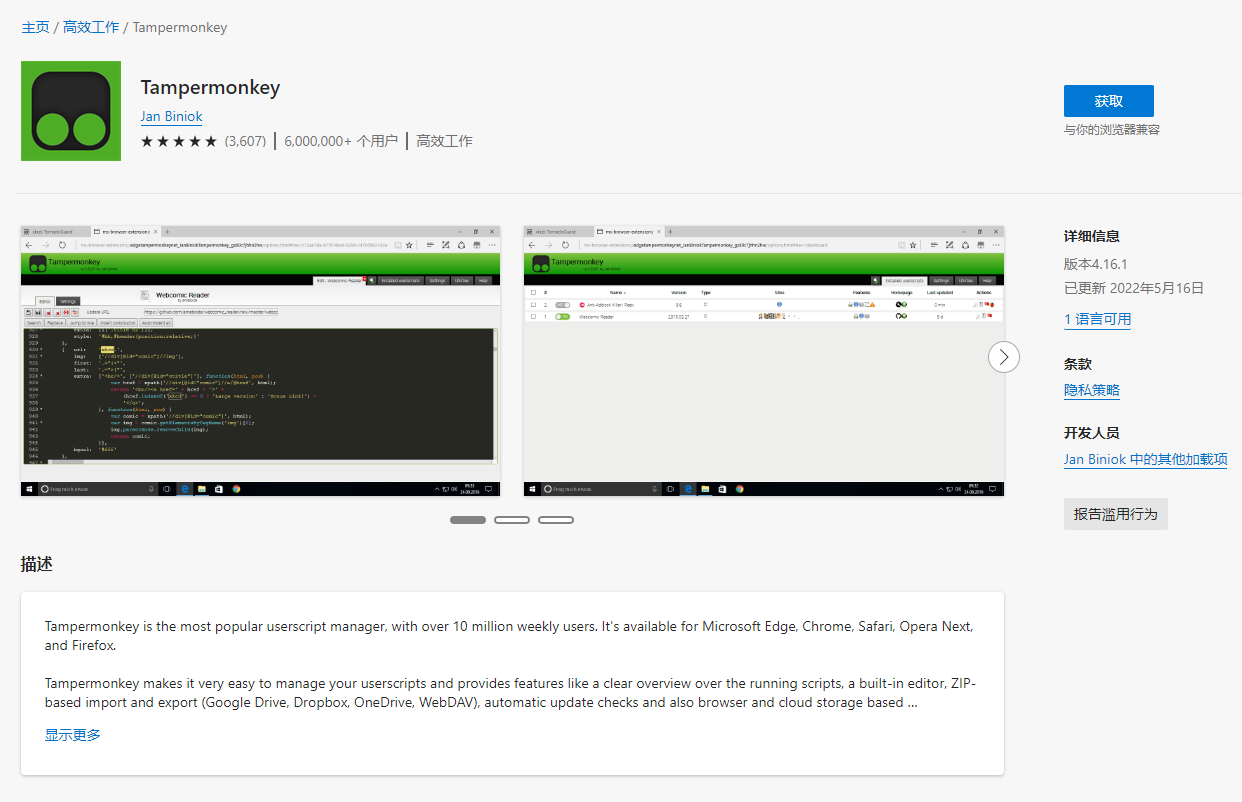The image size is (1242, 802).
Task: Click the 获取 button
Action: point(1109,101)
